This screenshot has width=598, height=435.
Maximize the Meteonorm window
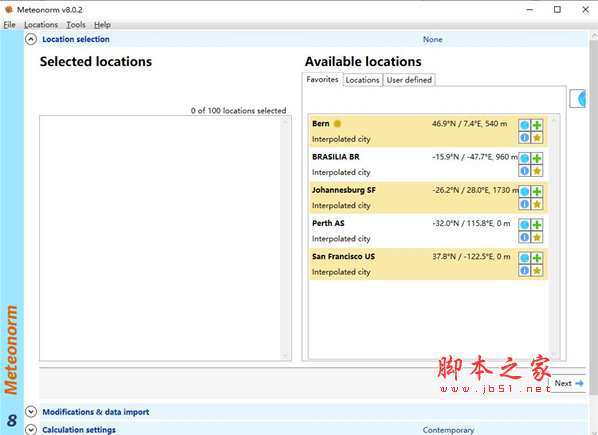point(557,10)
